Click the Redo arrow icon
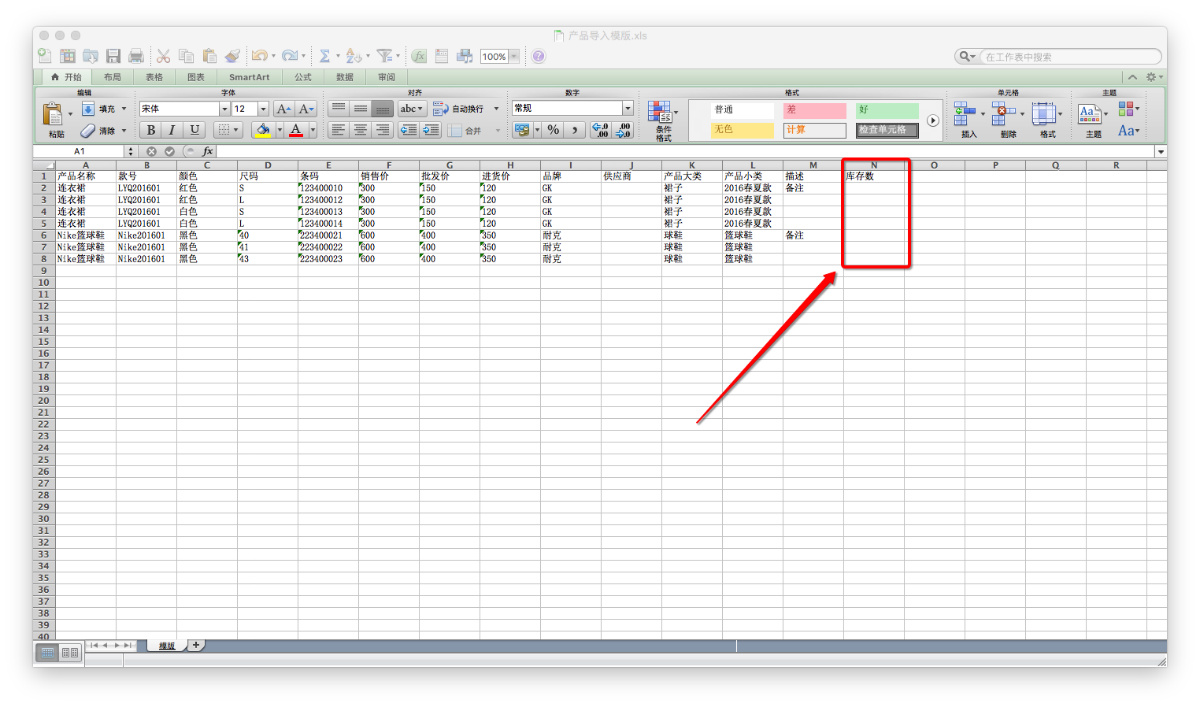Screen dimensions: 1200x706 [x=290, y=57]
